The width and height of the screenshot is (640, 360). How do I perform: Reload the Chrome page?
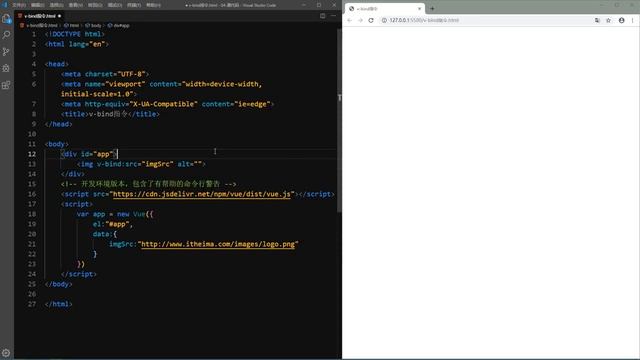point(371,20)
